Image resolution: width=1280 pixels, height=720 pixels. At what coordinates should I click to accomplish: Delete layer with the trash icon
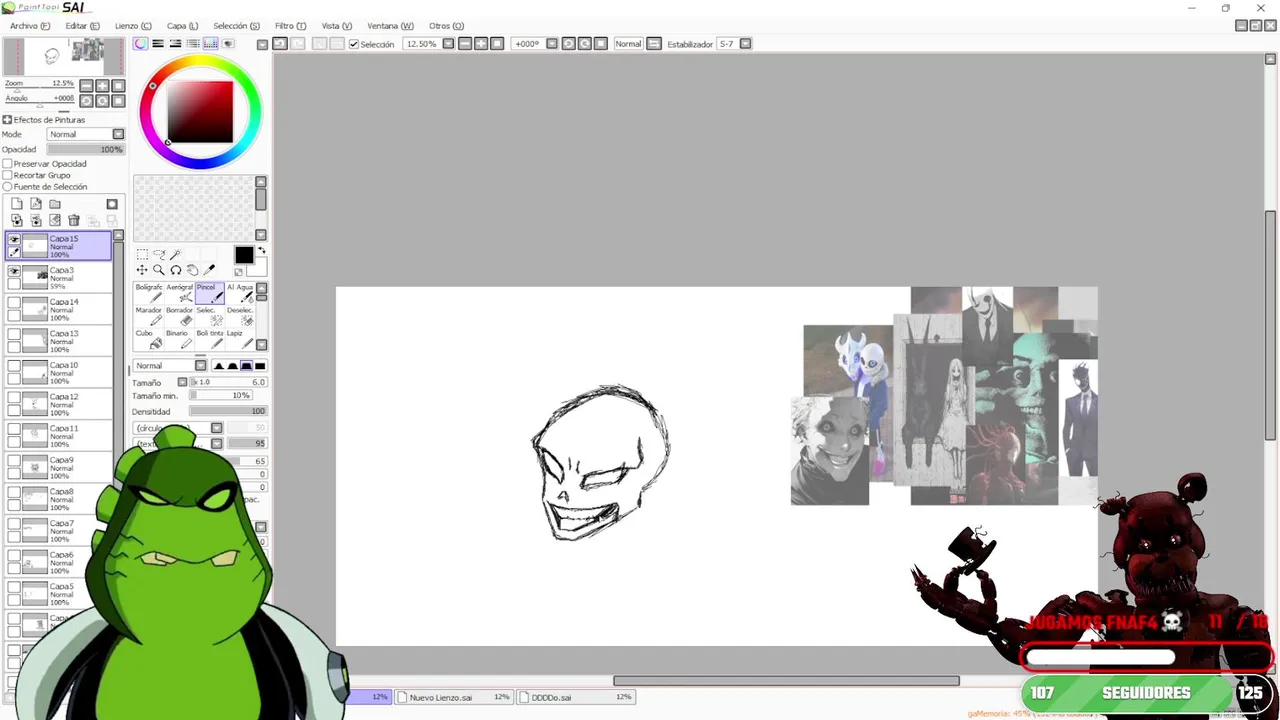pyautogui.click(x=74, y=220)
